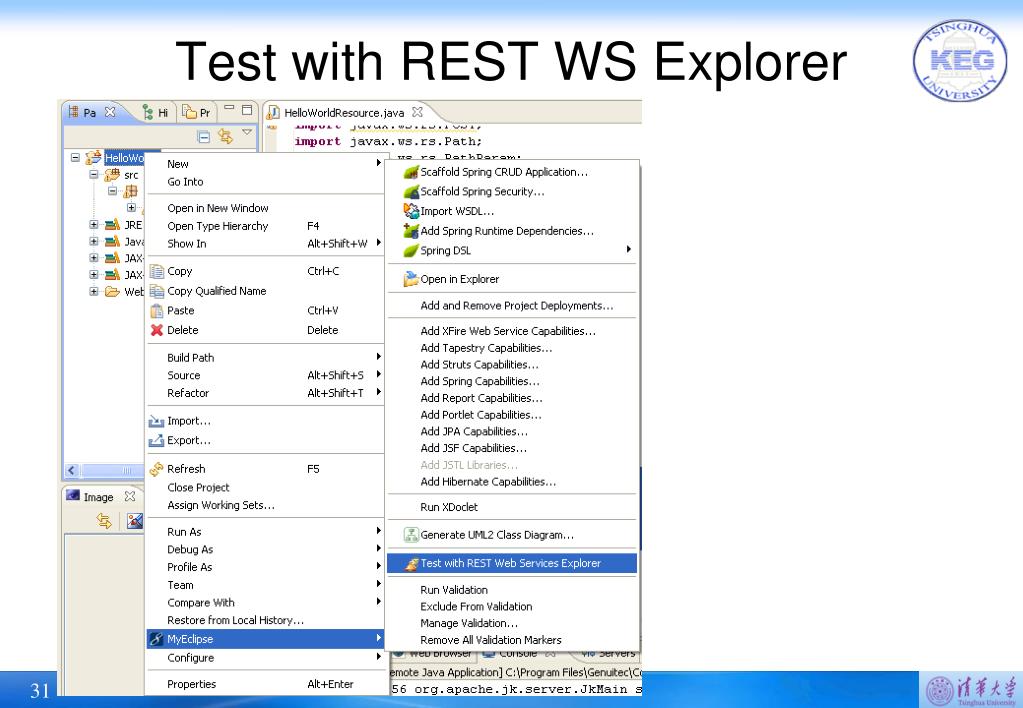Click Import WSDL menu item
The image size is (1023, 708).
click(x=457, y=211)
